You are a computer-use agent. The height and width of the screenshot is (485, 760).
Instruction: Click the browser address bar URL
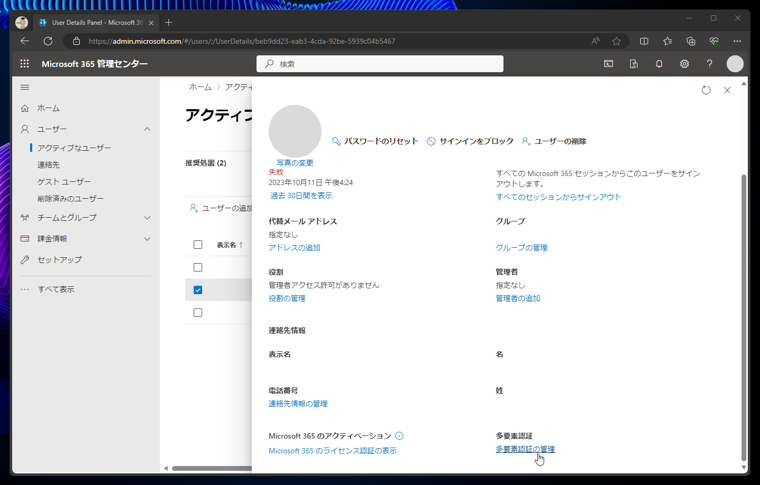[241, 41]
